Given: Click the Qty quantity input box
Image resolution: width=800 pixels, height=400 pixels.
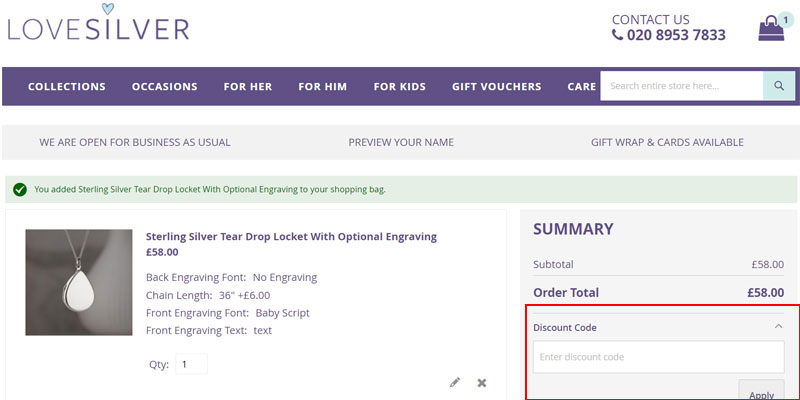Looking at the screenshot, I should coord(191,364).
